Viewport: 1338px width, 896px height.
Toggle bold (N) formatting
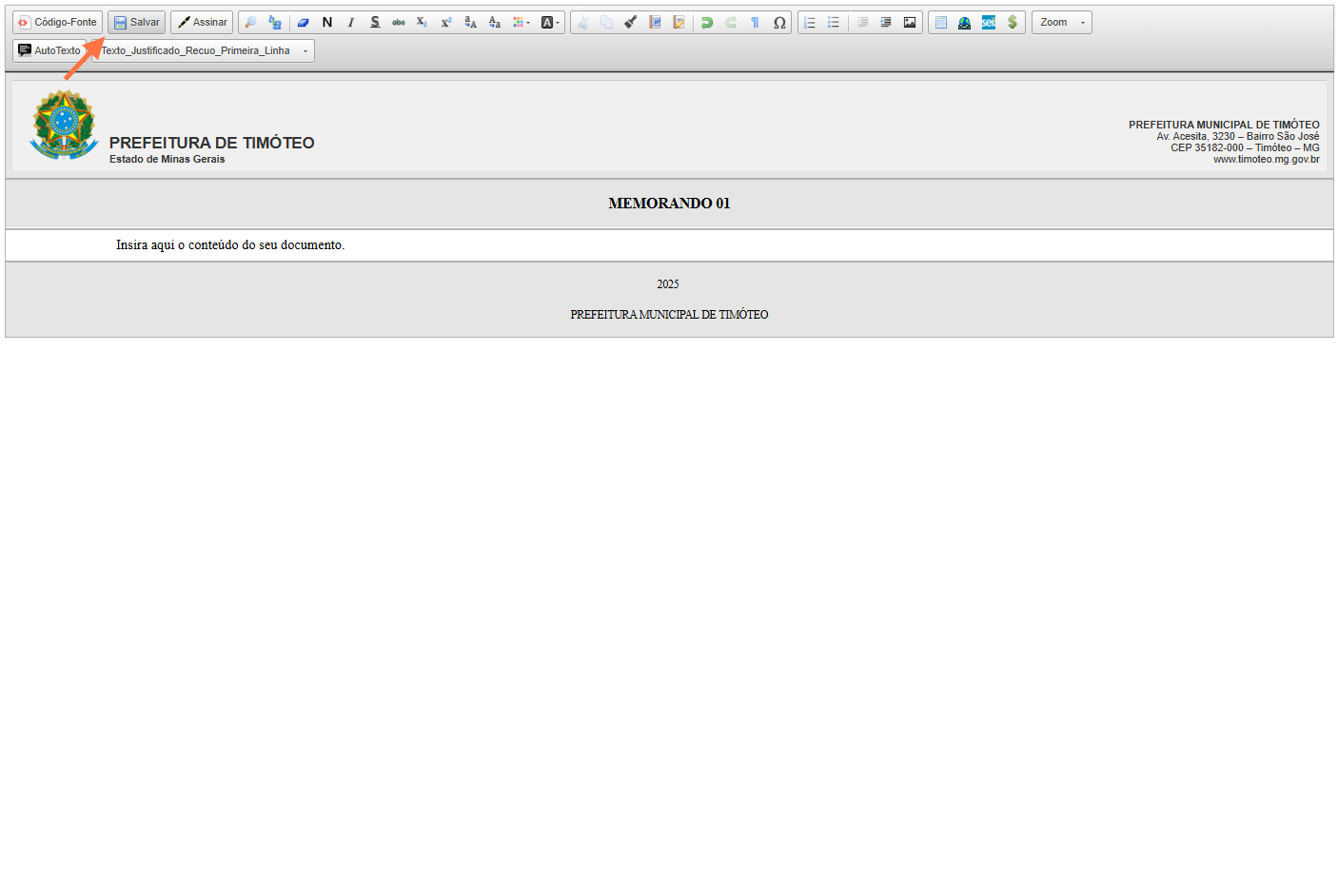pos(327,22)
